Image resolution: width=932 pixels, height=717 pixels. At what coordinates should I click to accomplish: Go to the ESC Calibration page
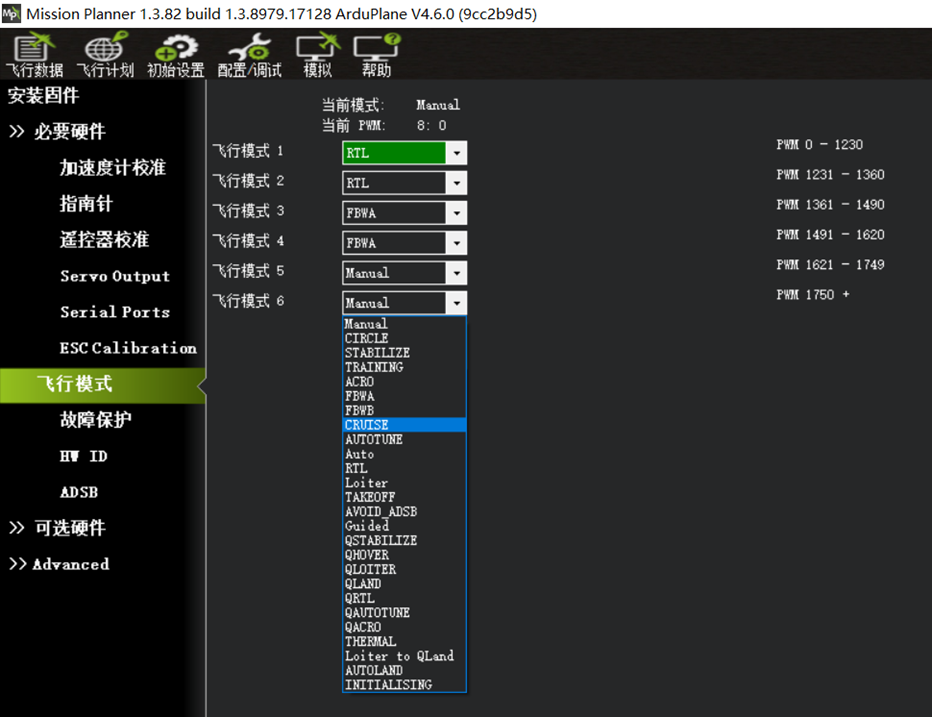pos(128,348)
